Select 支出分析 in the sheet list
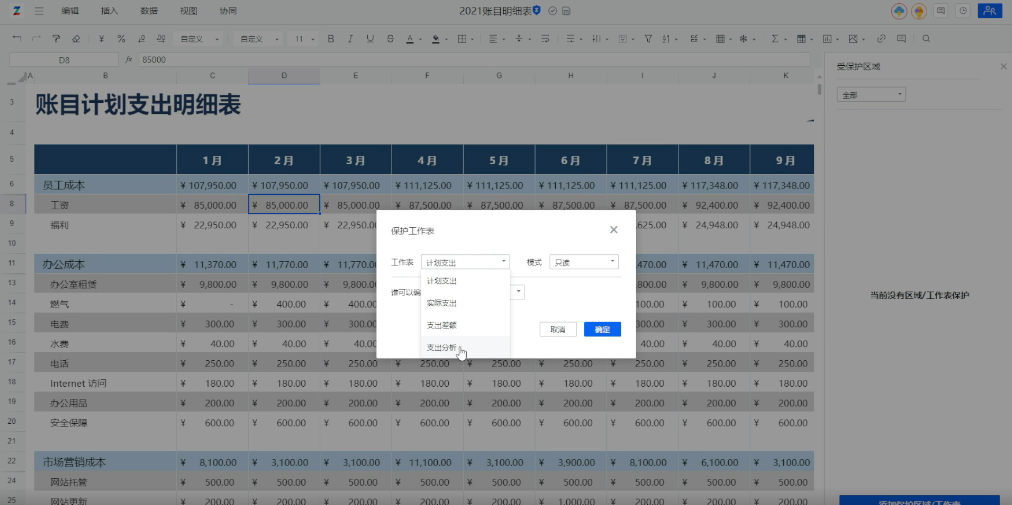1012x505 pixels. click(x=465, y=347)
